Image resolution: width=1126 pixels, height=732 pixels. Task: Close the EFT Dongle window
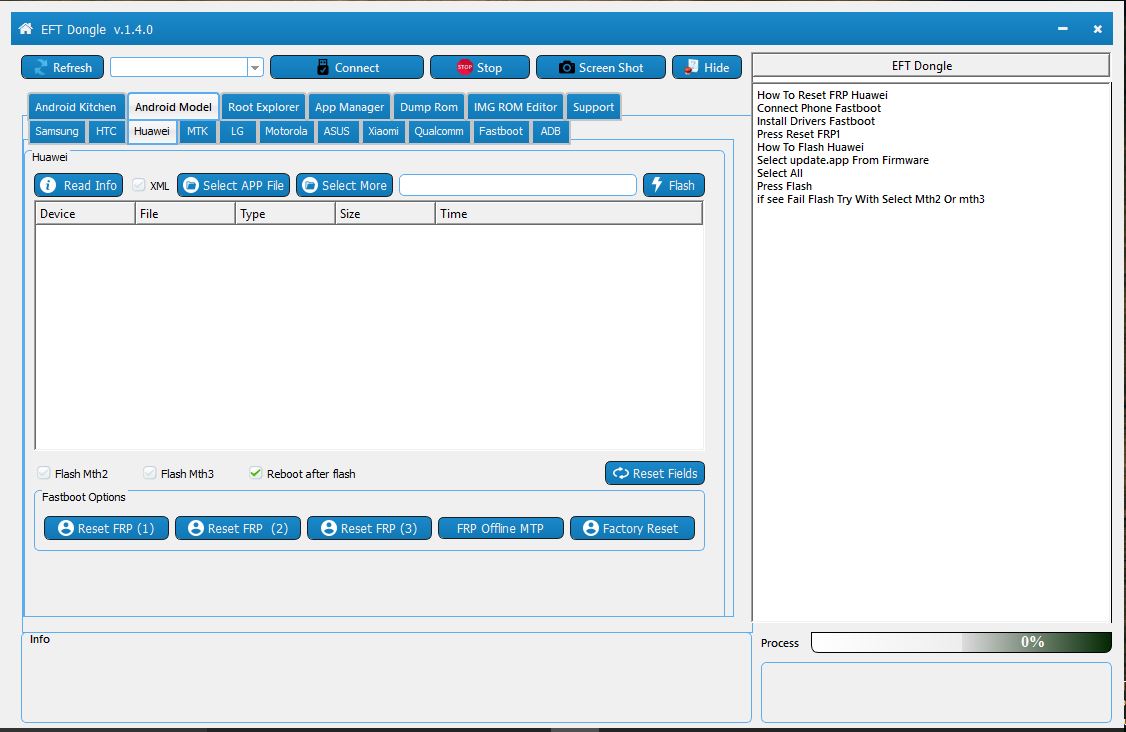(x=1097, y=29)
